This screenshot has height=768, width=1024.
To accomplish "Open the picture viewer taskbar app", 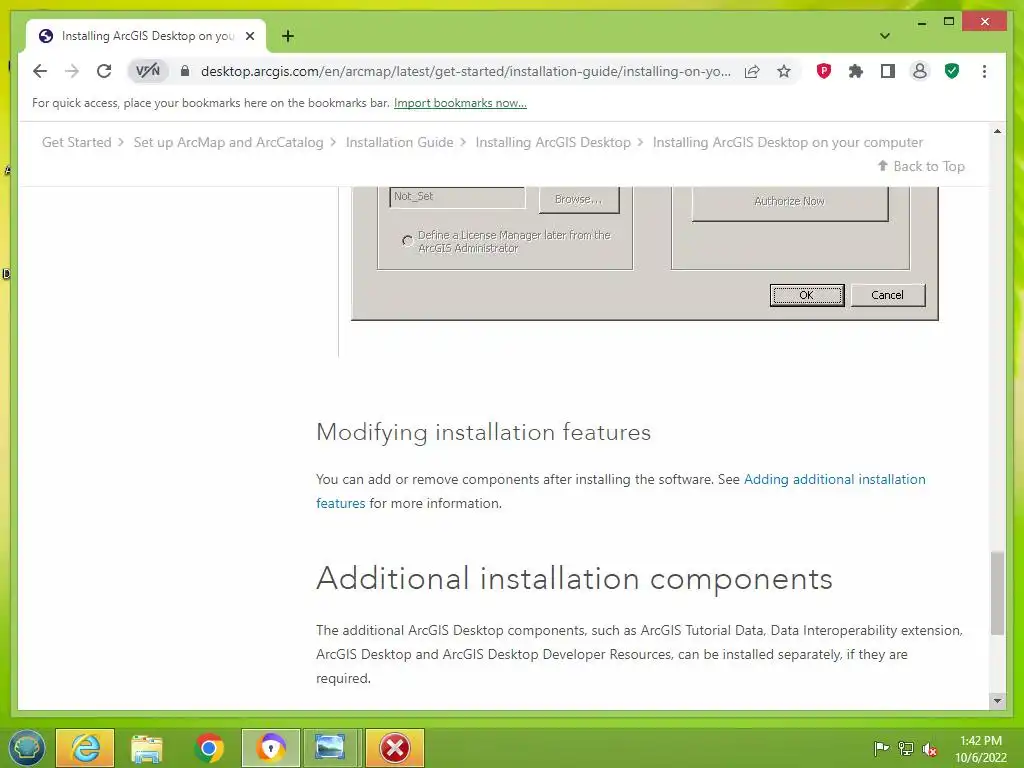I will (x=330, y=748).
